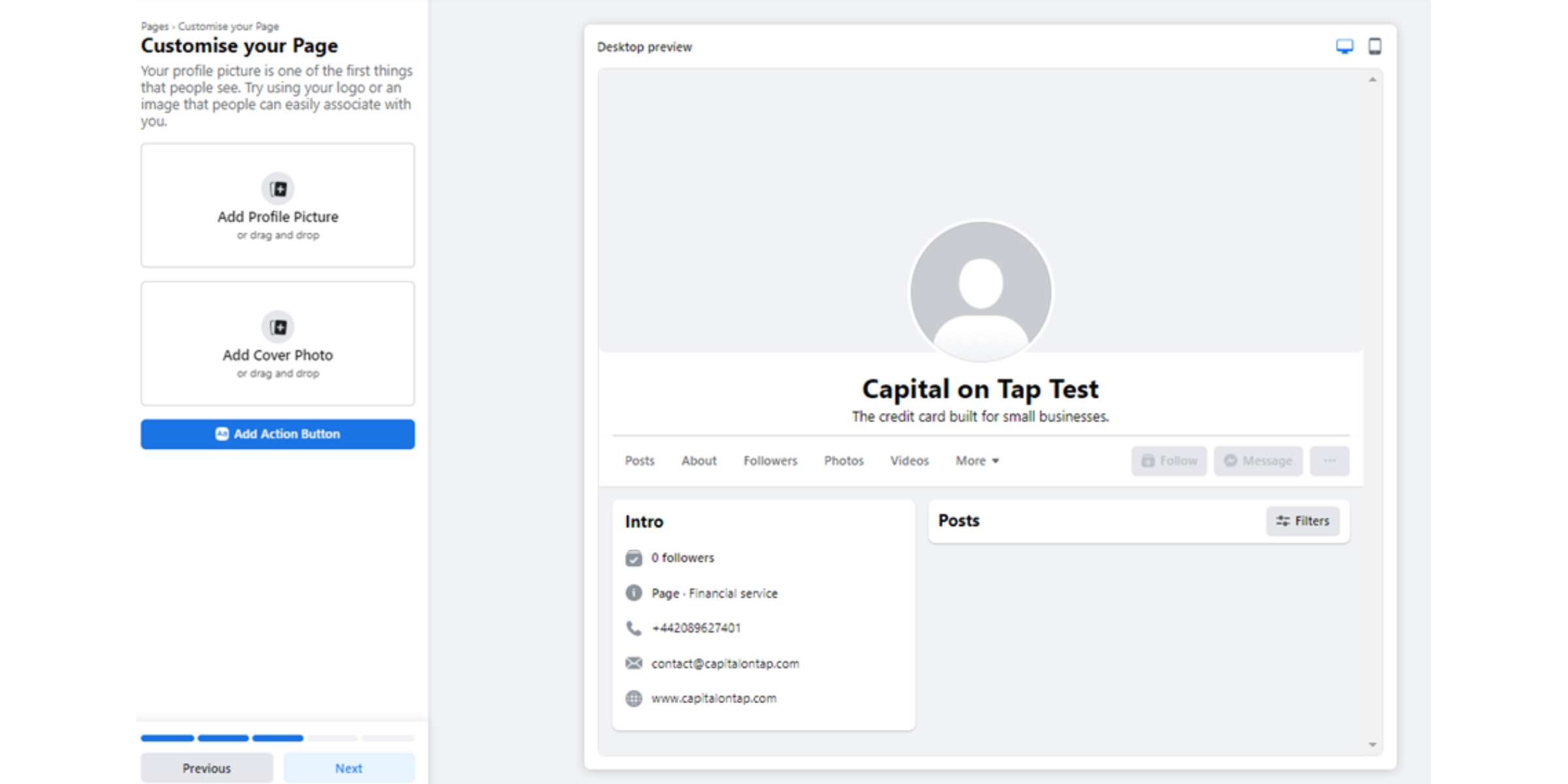The width and height of the screenshot is (1568, 784).
Task: Open the three-dots more options button
Action: (1330, 461)
